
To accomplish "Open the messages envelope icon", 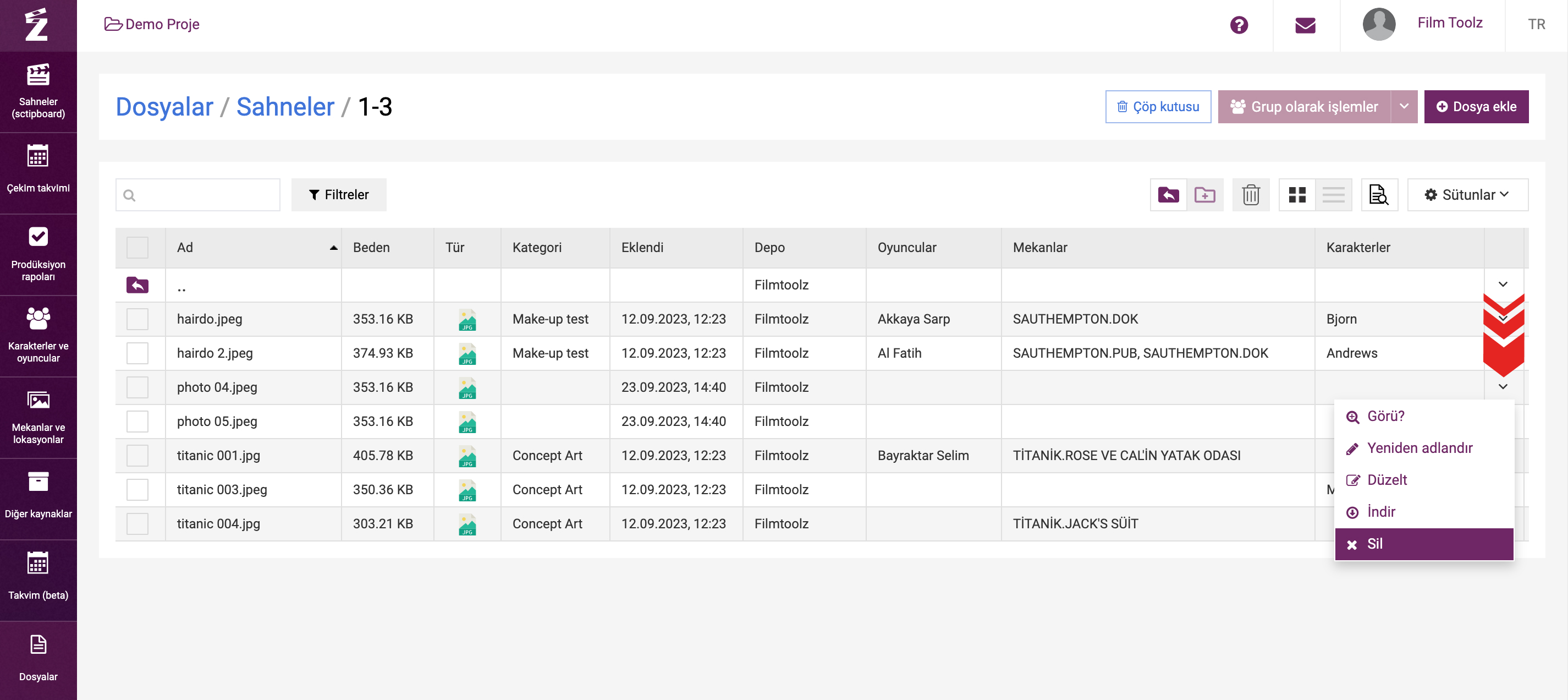I will click(1305, 25).
